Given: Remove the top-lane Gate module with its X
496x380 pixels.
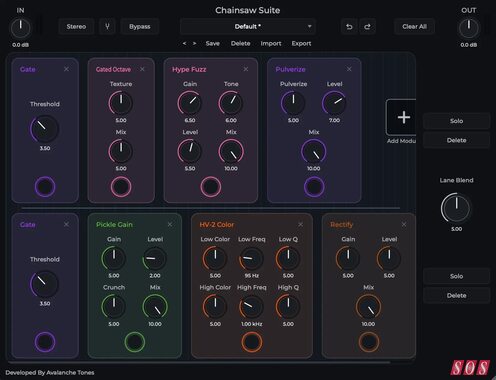Looking at the screenshot, I should [x=66, y=69].
